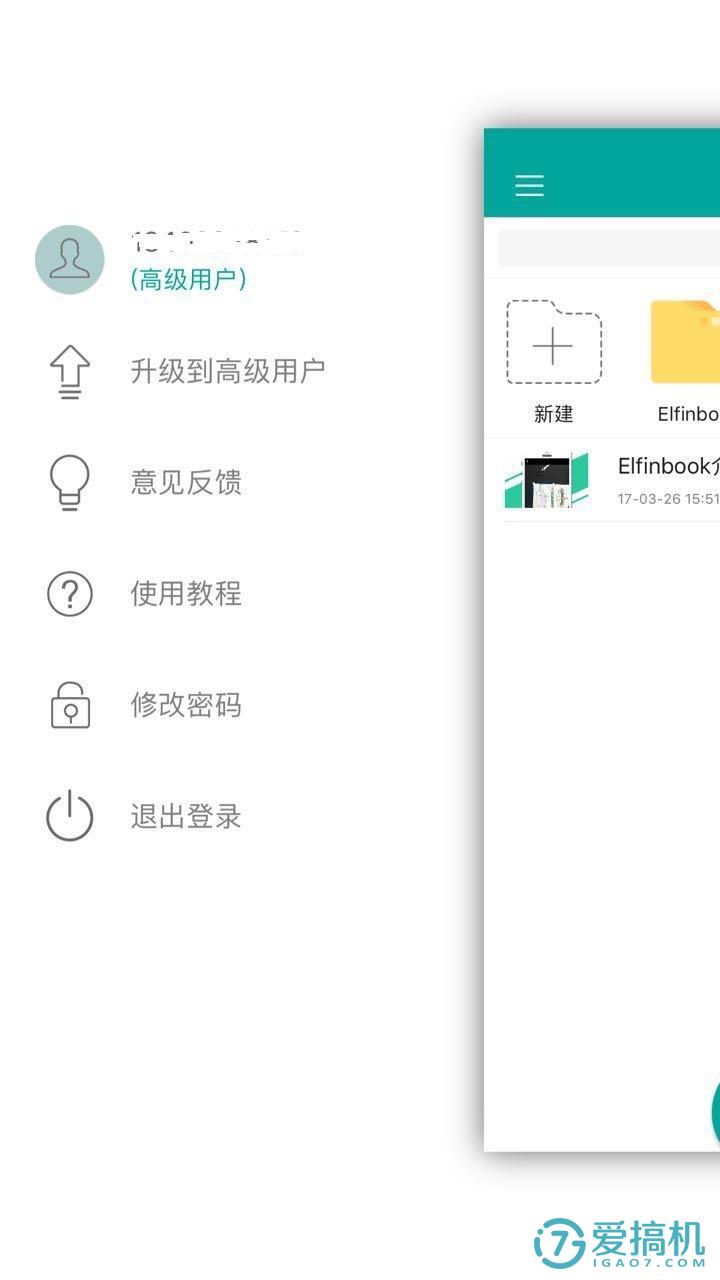Screen dimensions: 720x1280
Task: Tap the question mark tutorial icon
Action: 70,594
